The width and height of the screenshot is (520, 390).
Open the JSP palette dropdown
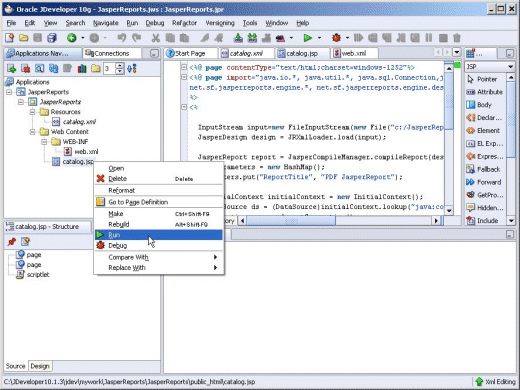[510, 67]
